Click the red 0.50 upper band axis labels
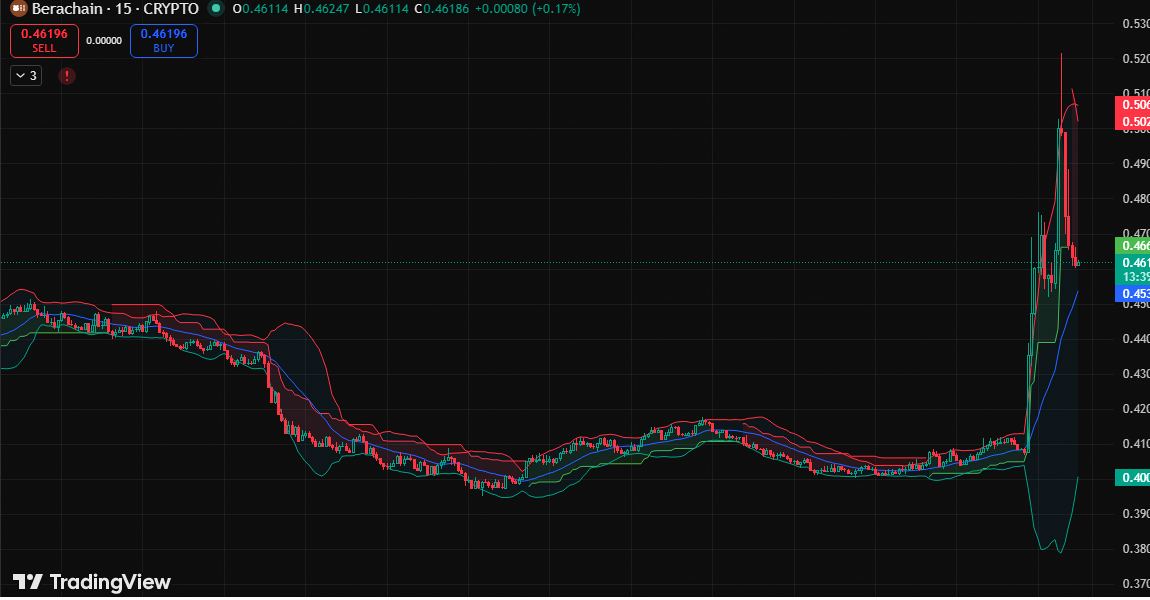Viewport: 1150px width, 600px height. coord(1132,113)
